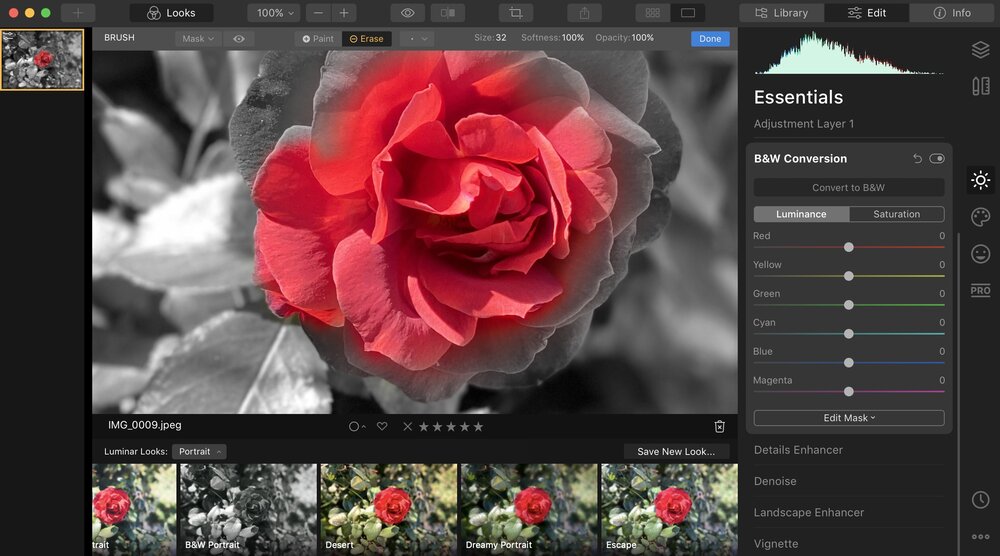The height and width of the screenshot is (556, 1000).
Task: Open the Portrait tools face icon
Action: [x=980, y=253]
